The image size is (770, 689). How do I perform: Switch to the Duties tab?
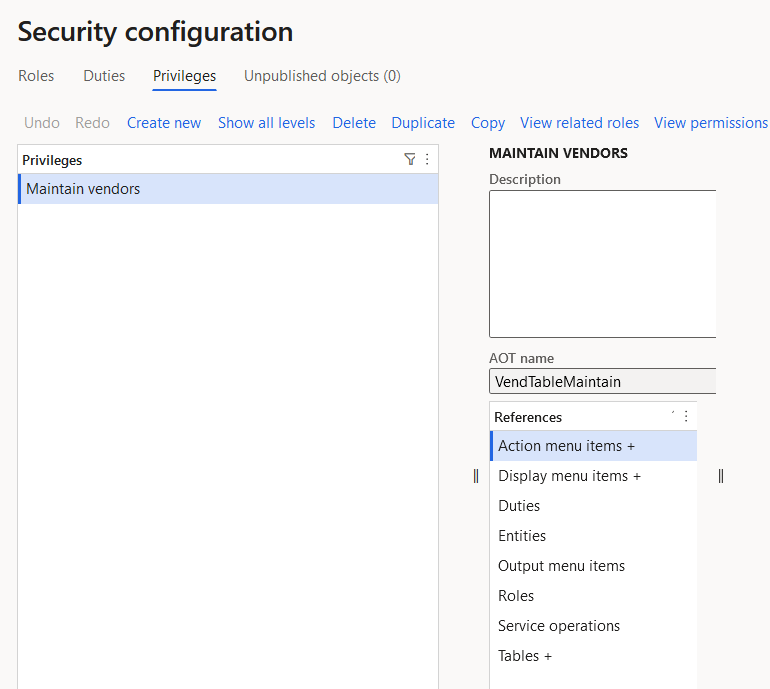(104, 76)
